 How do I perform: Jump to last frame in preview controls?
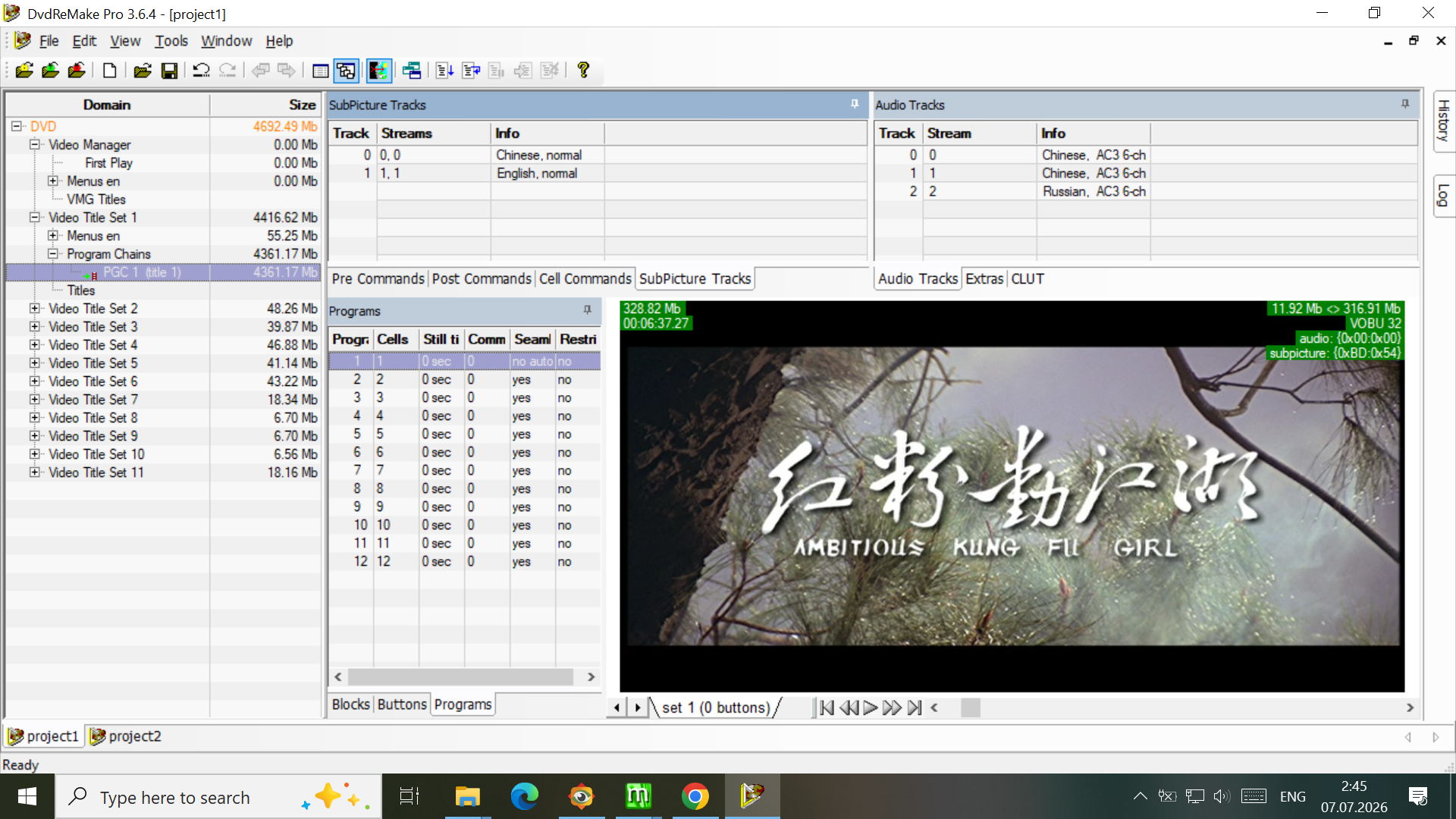pyautogui.click(x=915, y=708)
